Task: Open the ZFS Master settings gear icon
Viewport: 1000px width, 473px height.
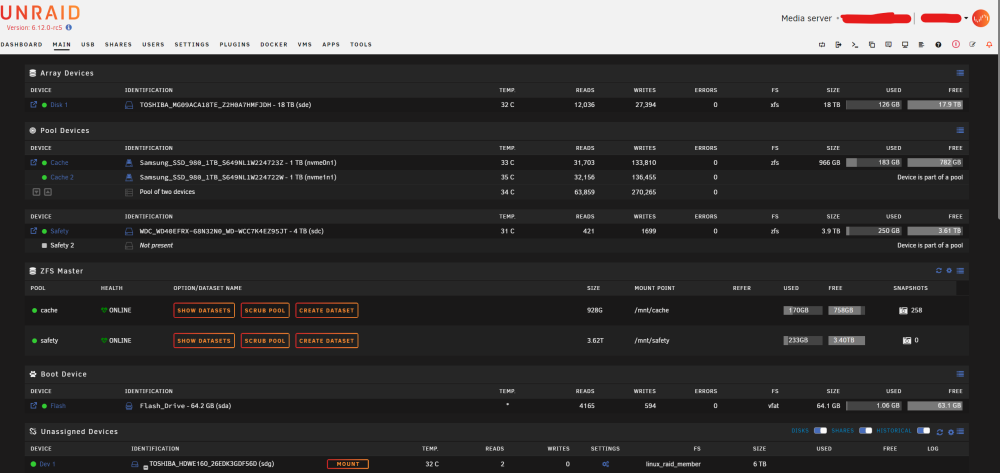Action: click(949, 271)
